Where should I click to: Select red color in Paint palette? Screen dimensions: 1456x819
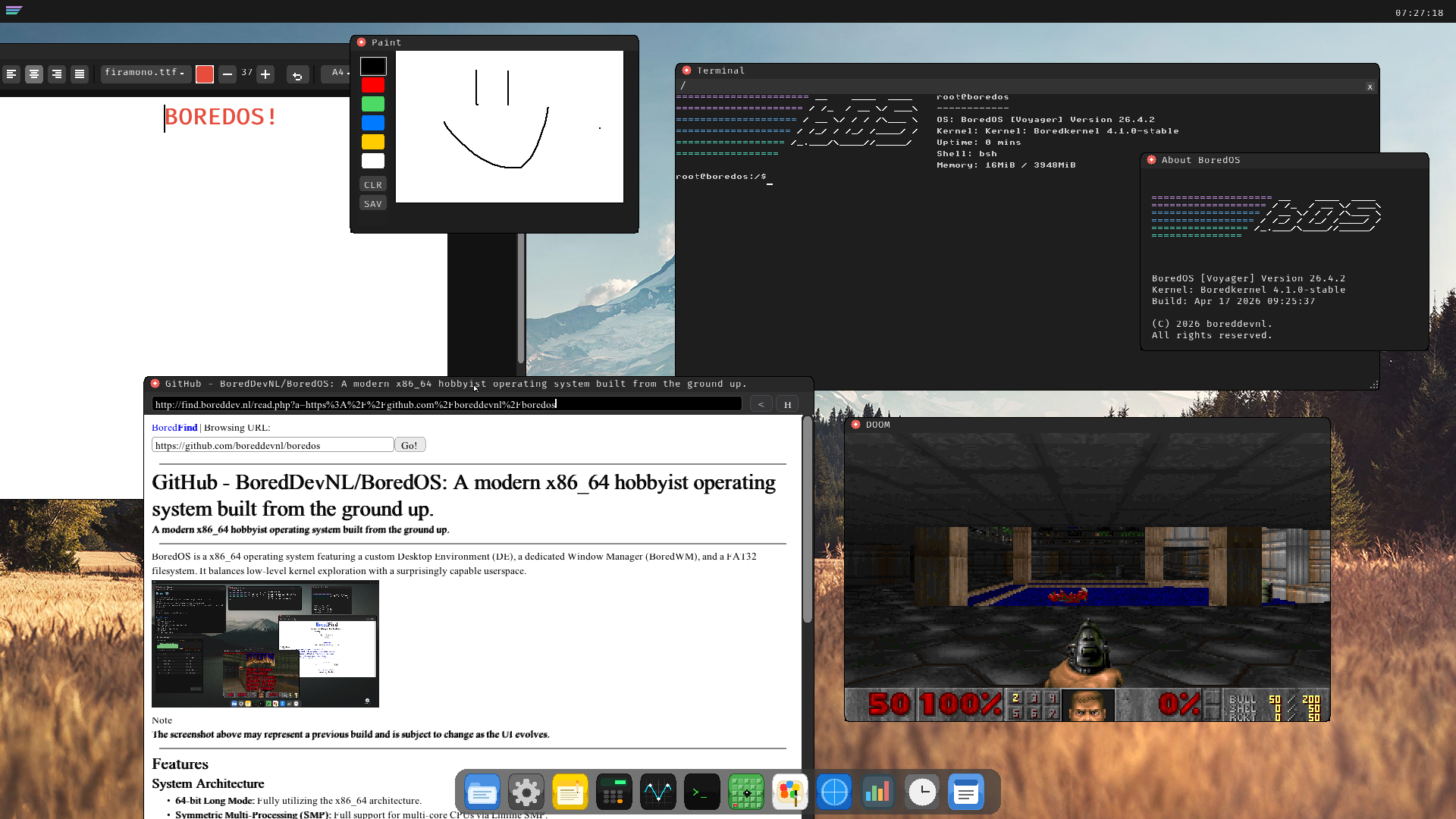tap(373, 85)
